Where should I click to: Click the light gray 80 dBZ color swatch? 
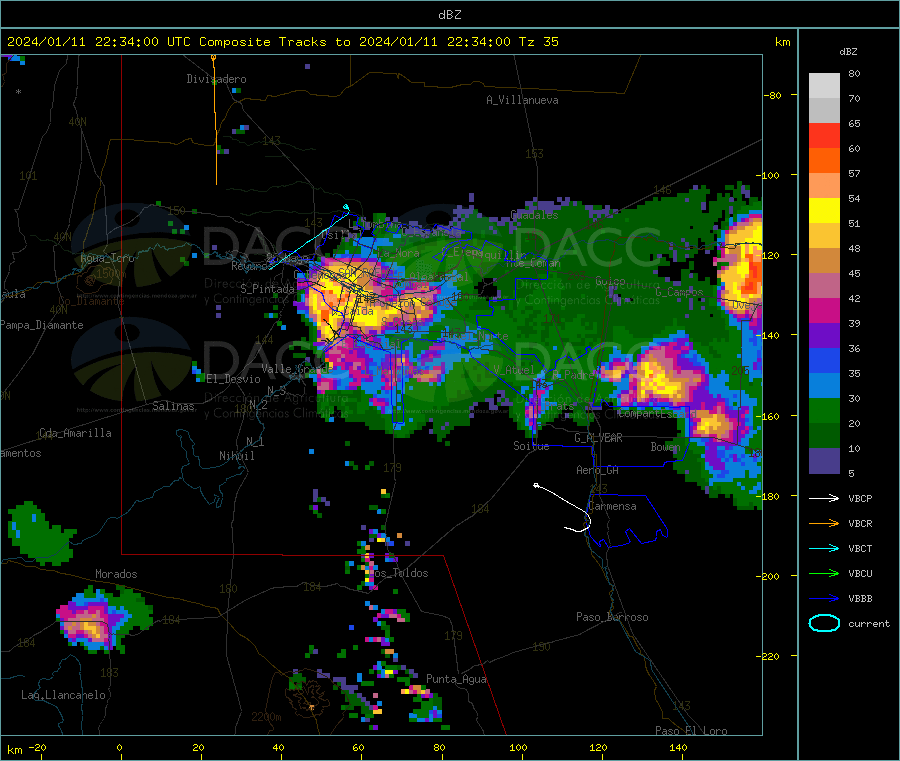(824, 86)
